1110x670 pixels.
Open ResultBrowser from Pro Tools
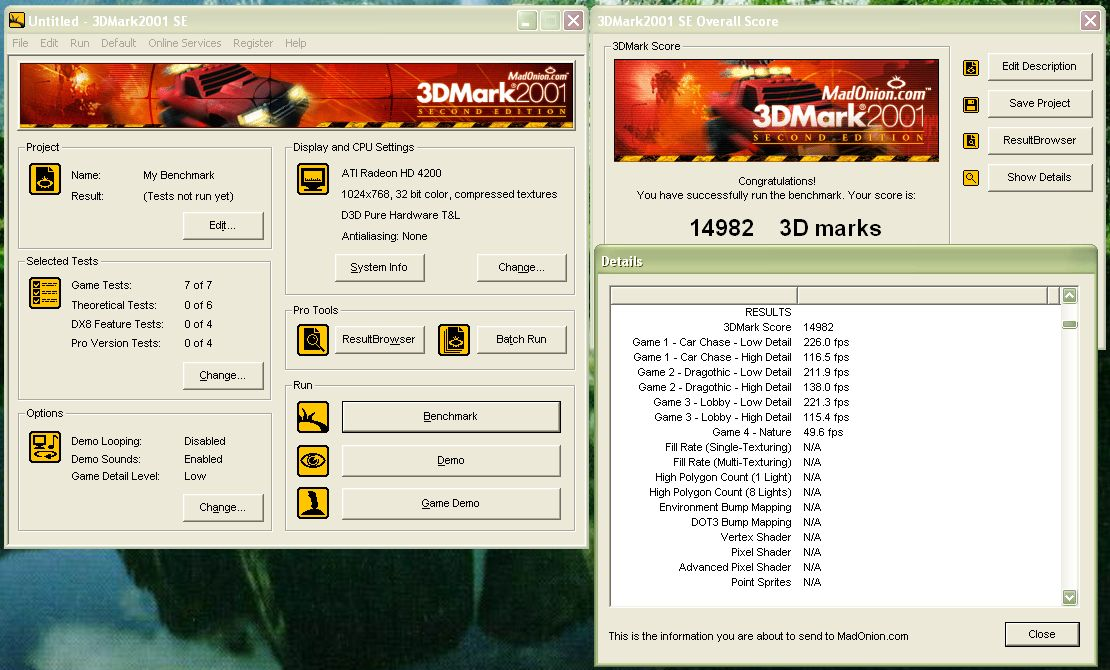coord(379,339)
